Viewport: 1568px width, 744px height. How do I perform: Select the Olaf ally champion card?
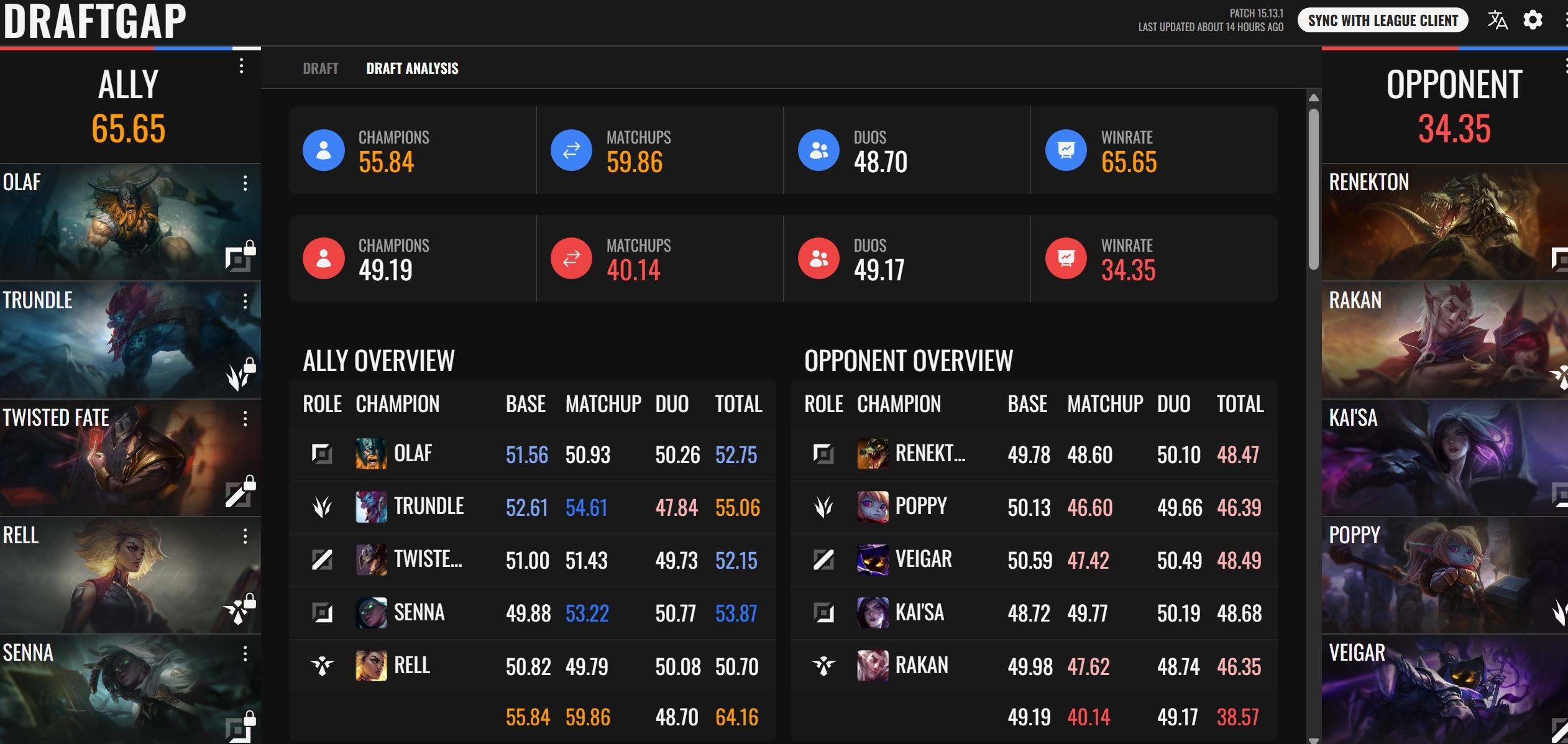[x=130, y=222]
